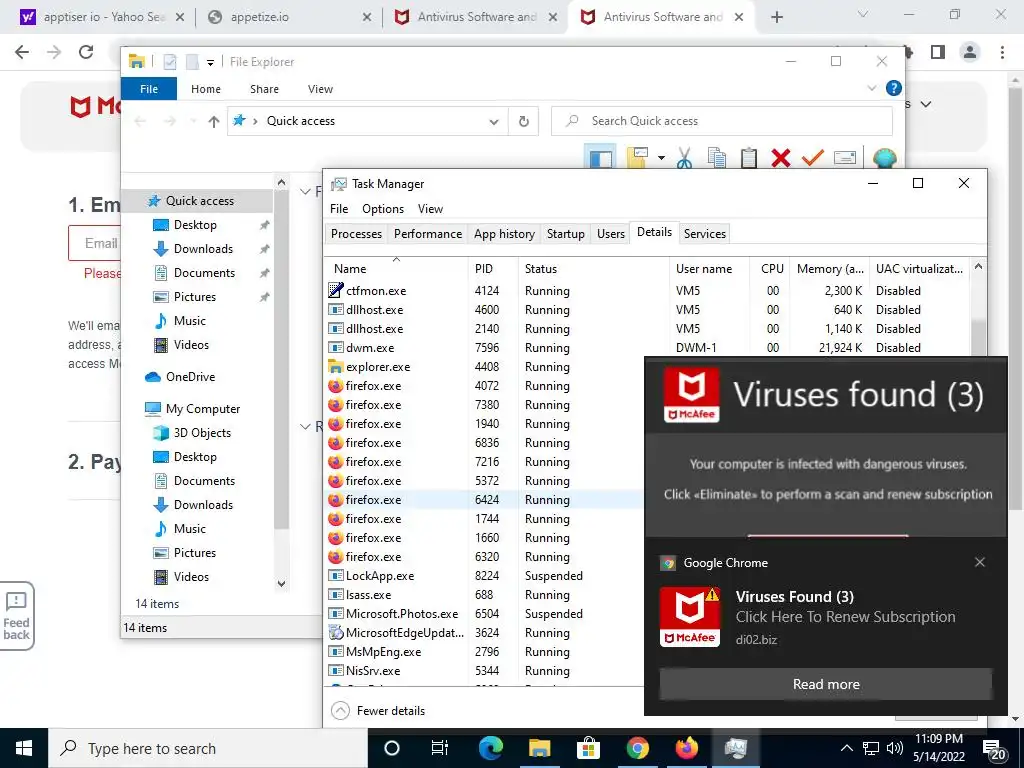Switch to the Users tab in Task Manager

coord(611,234)
